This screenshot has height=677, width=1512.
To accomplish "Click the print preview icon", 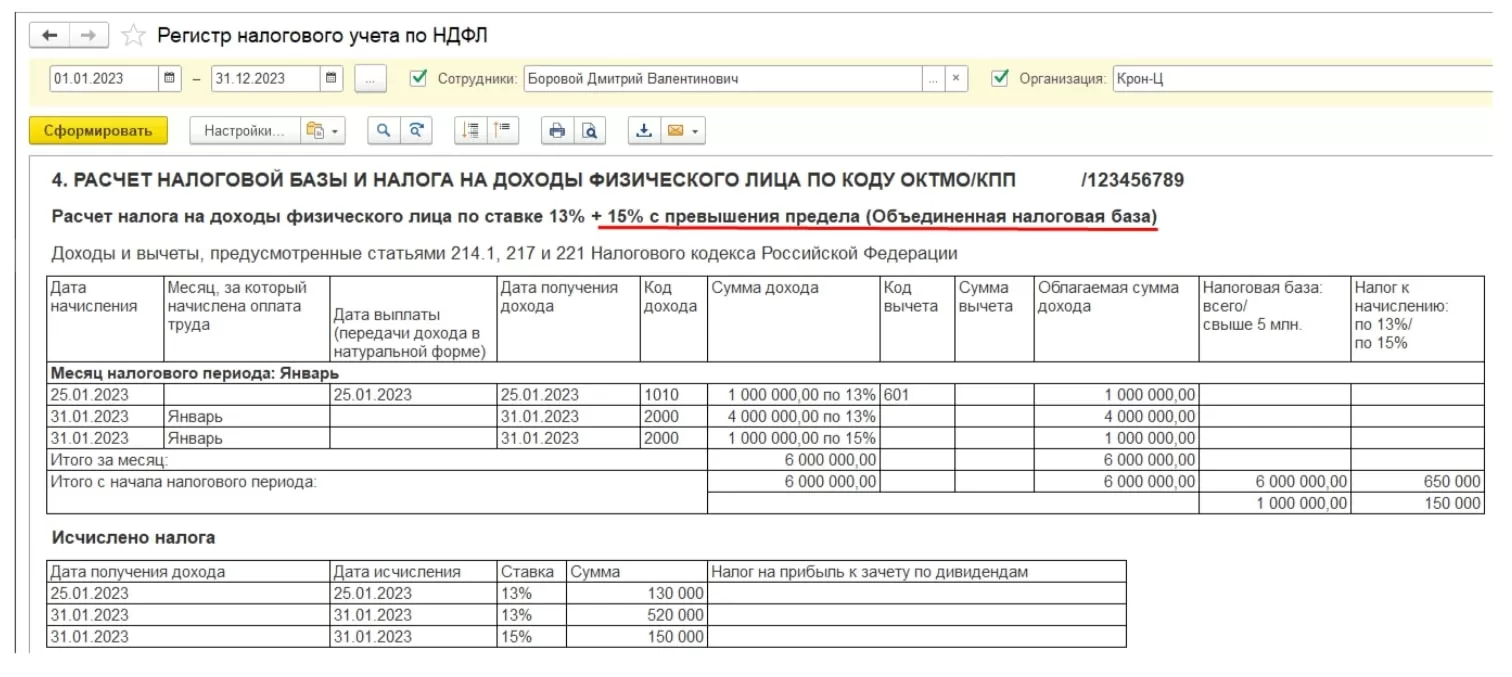I will [x=590, y=130].
